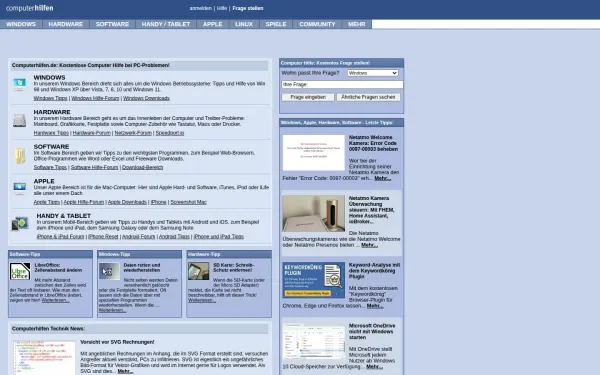Click 'Mehr' after Netatmo error code text

383,178
